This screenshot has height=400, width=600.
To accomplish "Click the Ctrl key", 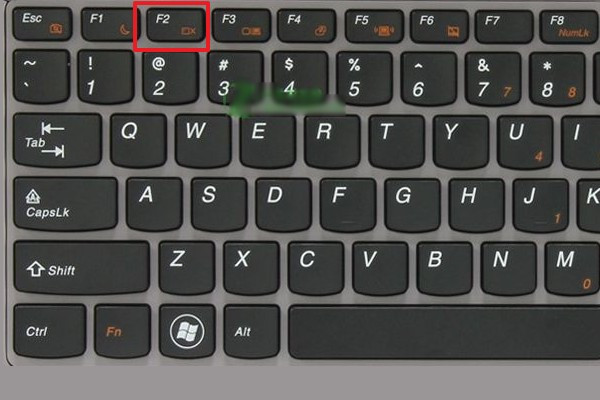I will (49, 331).
